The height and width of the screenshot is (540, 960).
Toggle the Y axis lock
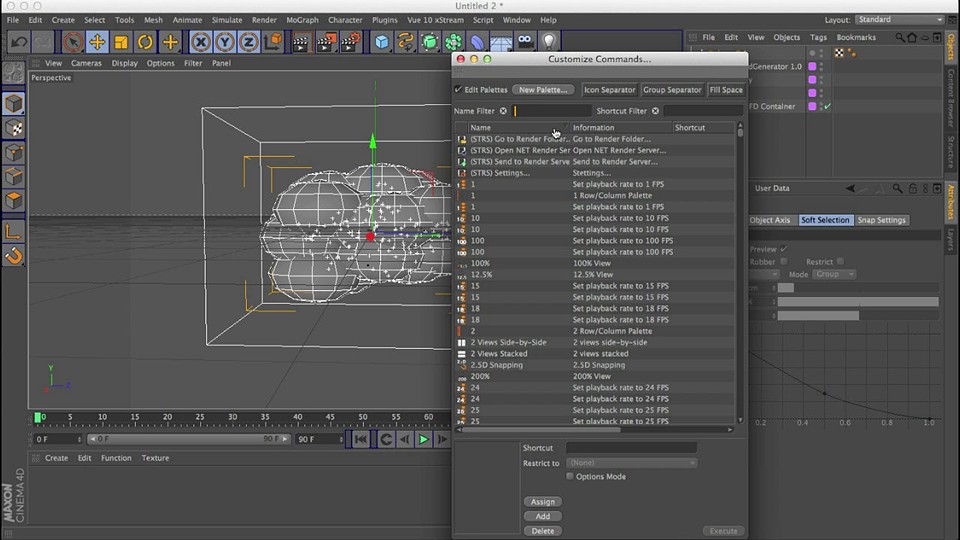click(x=225, y=42)
